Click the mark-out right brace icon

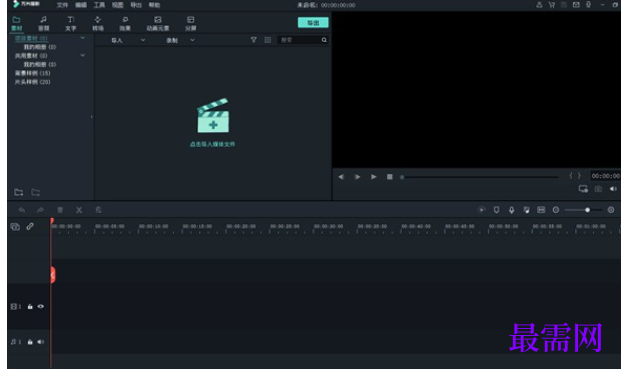(579, 176)
